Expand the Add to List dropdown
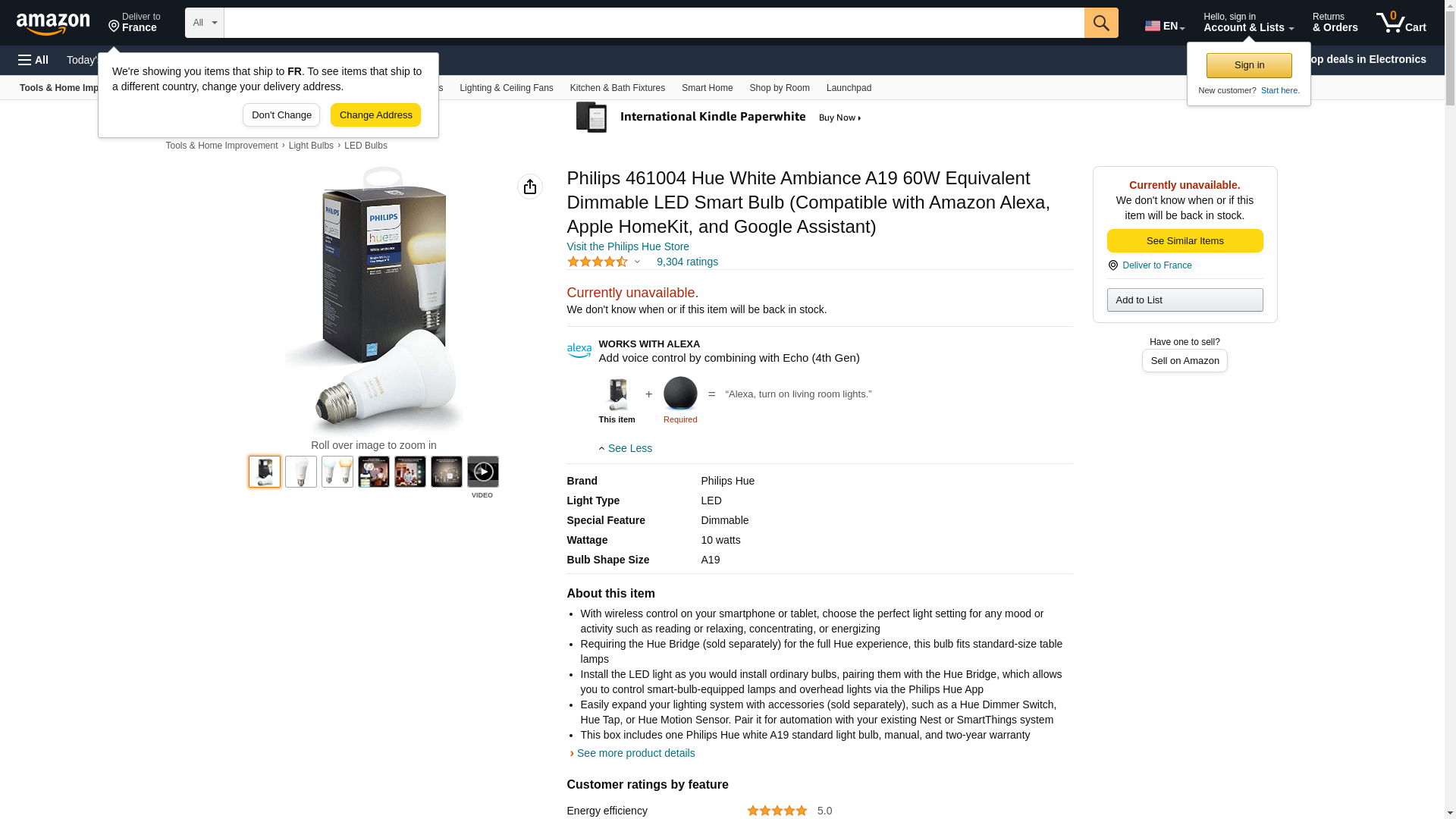Screen dimensions: 1456x819 [x=1185, y=300]
